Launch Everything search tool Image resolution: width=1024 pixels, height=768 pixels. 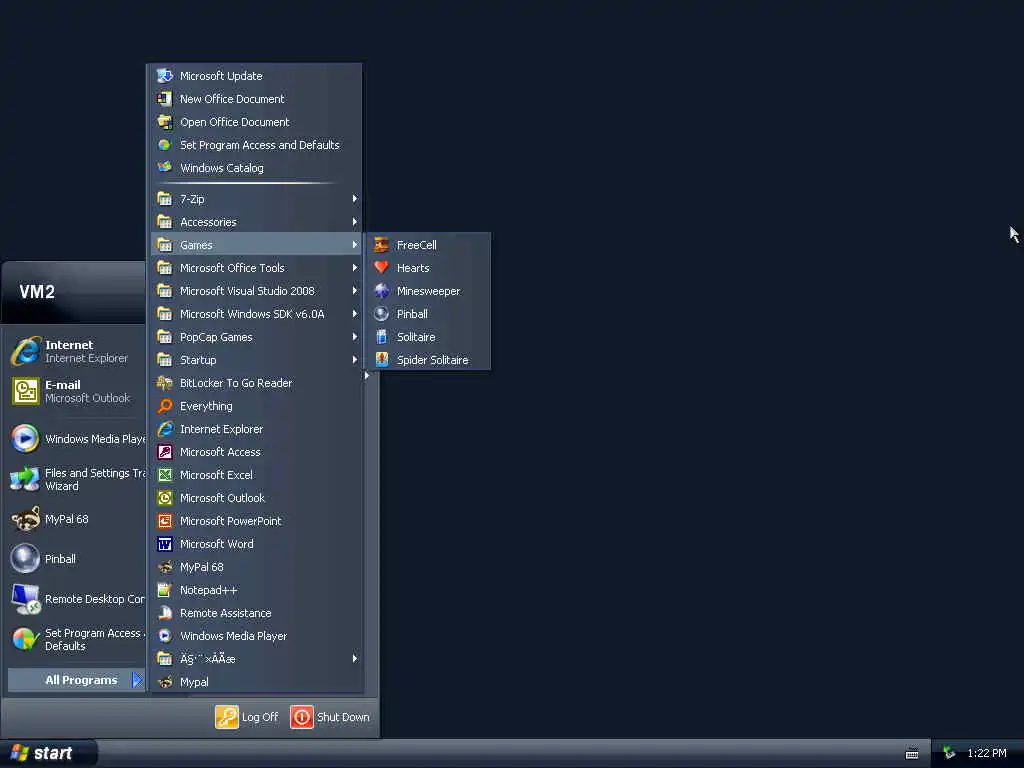(256, 406)
